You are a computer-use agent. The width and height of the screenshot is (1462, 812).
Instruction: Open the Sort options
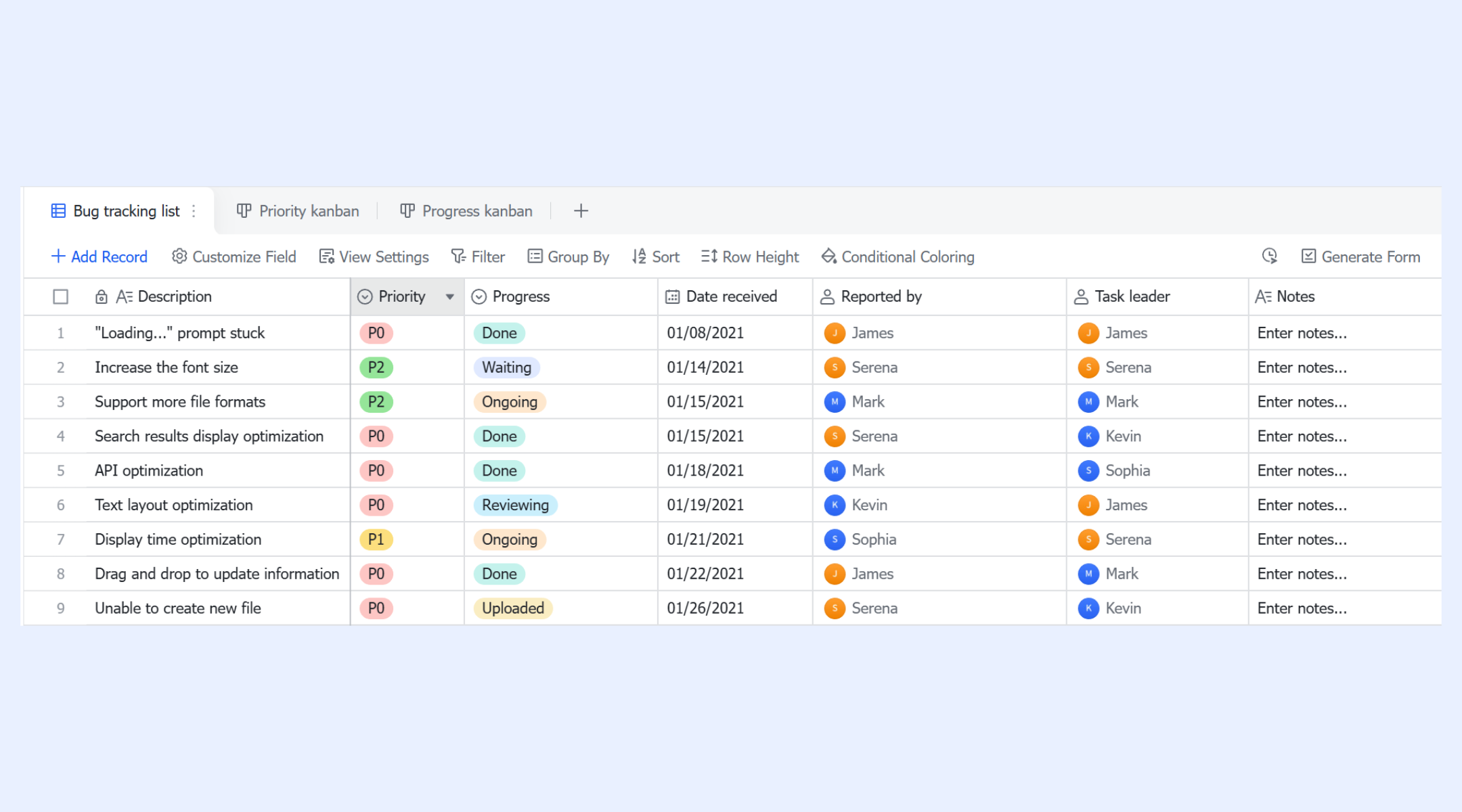click(656, 256)
